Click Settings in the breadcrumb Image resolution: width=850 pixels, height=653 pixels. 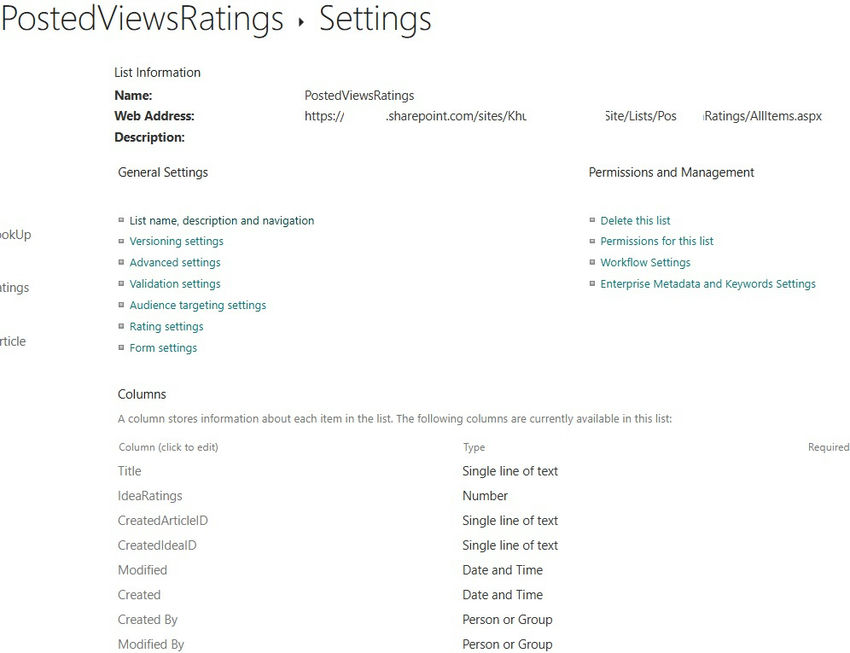point(374,19)
